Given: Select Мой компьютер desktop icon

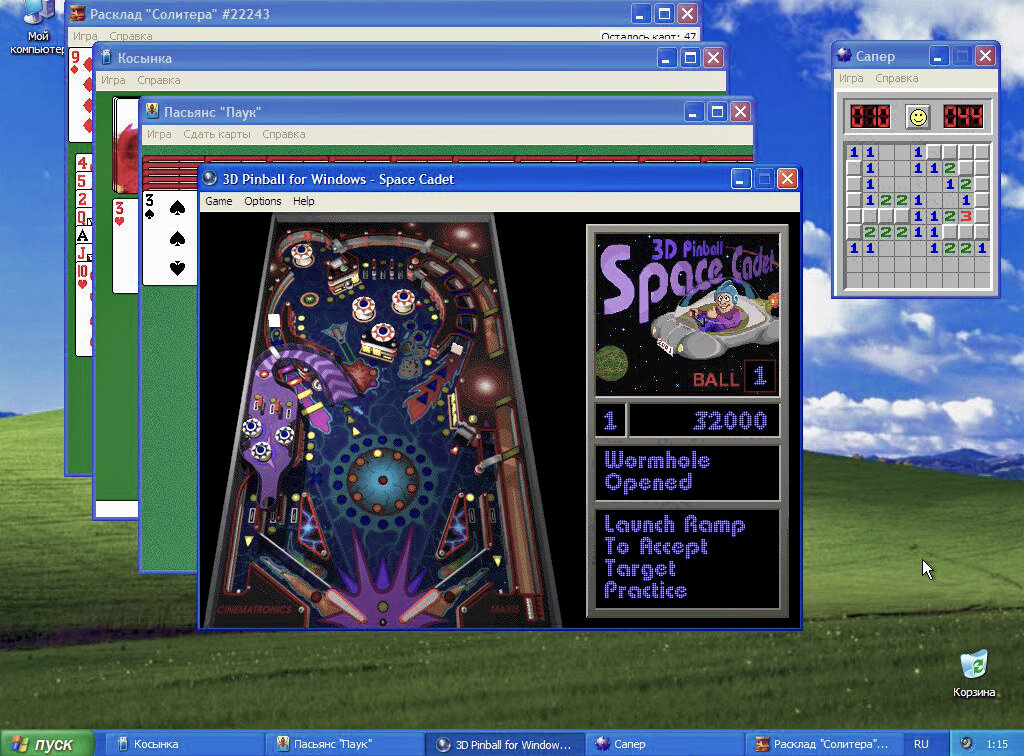Looking at the screenshot, I should 38,26.
